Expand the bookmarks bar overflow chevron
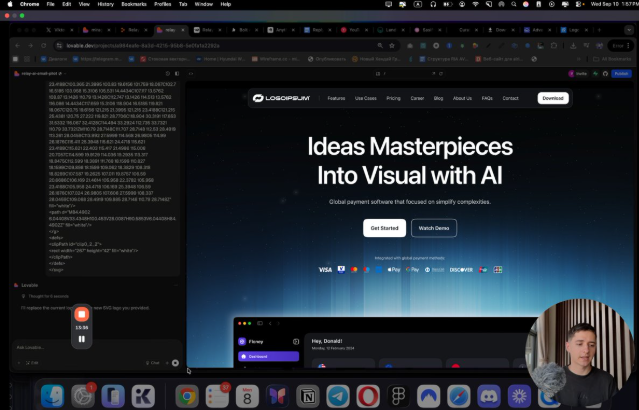The height and width of the screenshot is (410, 639). tap(578, 59)
